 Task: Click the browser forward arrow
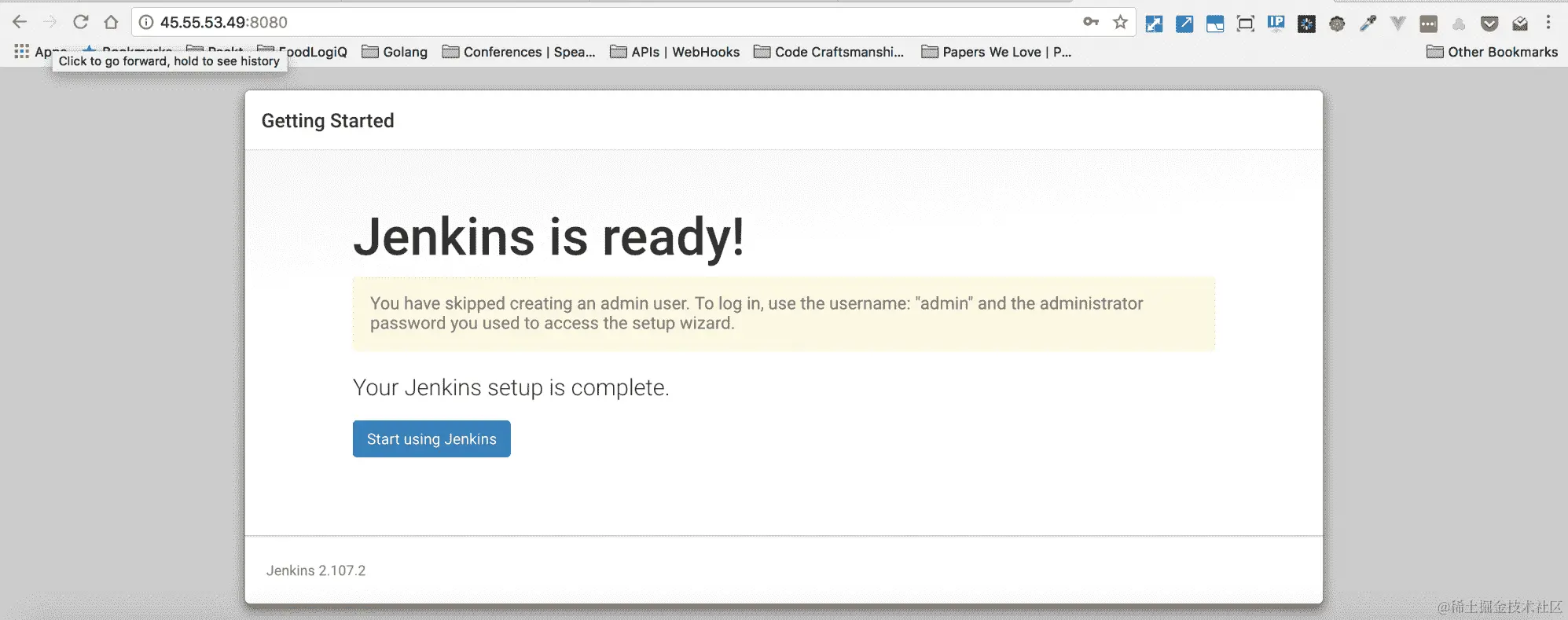50,22
